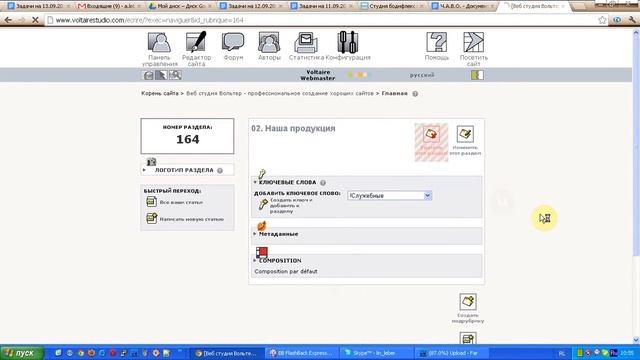The height and width of the screenshot is (360, 640).
Task: Click the русский language link
Action: (x=422, y=75)
